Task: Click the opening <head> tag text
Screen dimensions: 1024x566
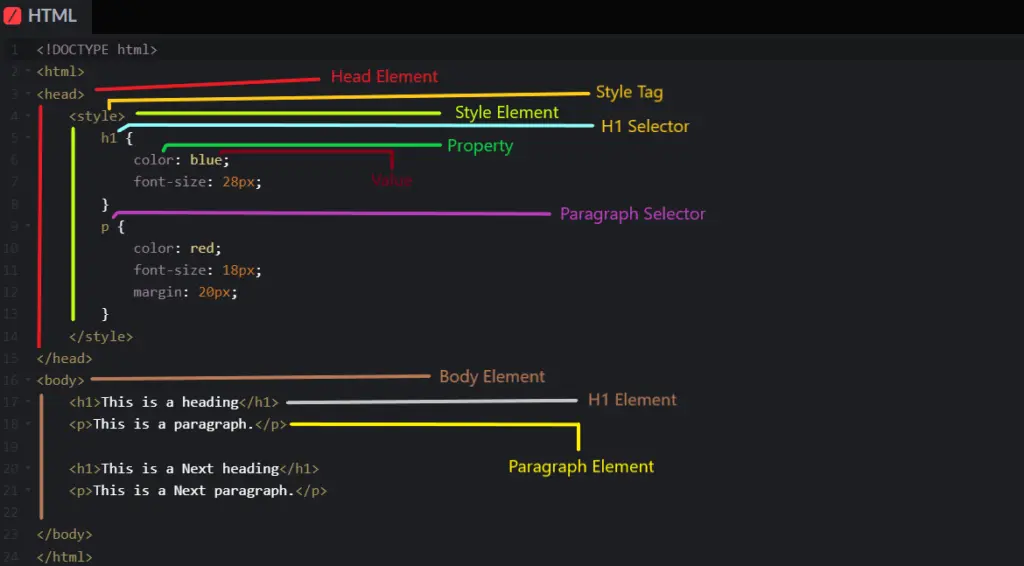Action: point(61,94)
